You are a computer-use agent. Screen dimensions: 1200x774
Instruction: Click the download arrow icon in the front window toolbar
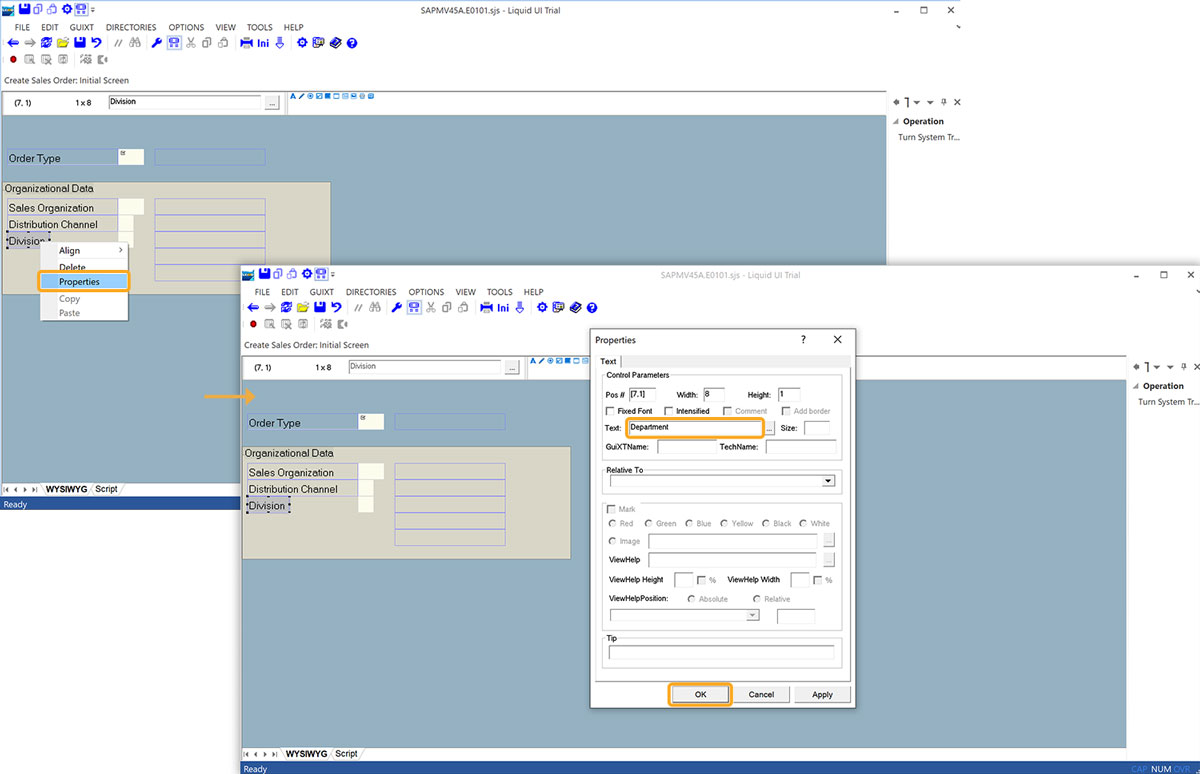[x=519, y=308]
